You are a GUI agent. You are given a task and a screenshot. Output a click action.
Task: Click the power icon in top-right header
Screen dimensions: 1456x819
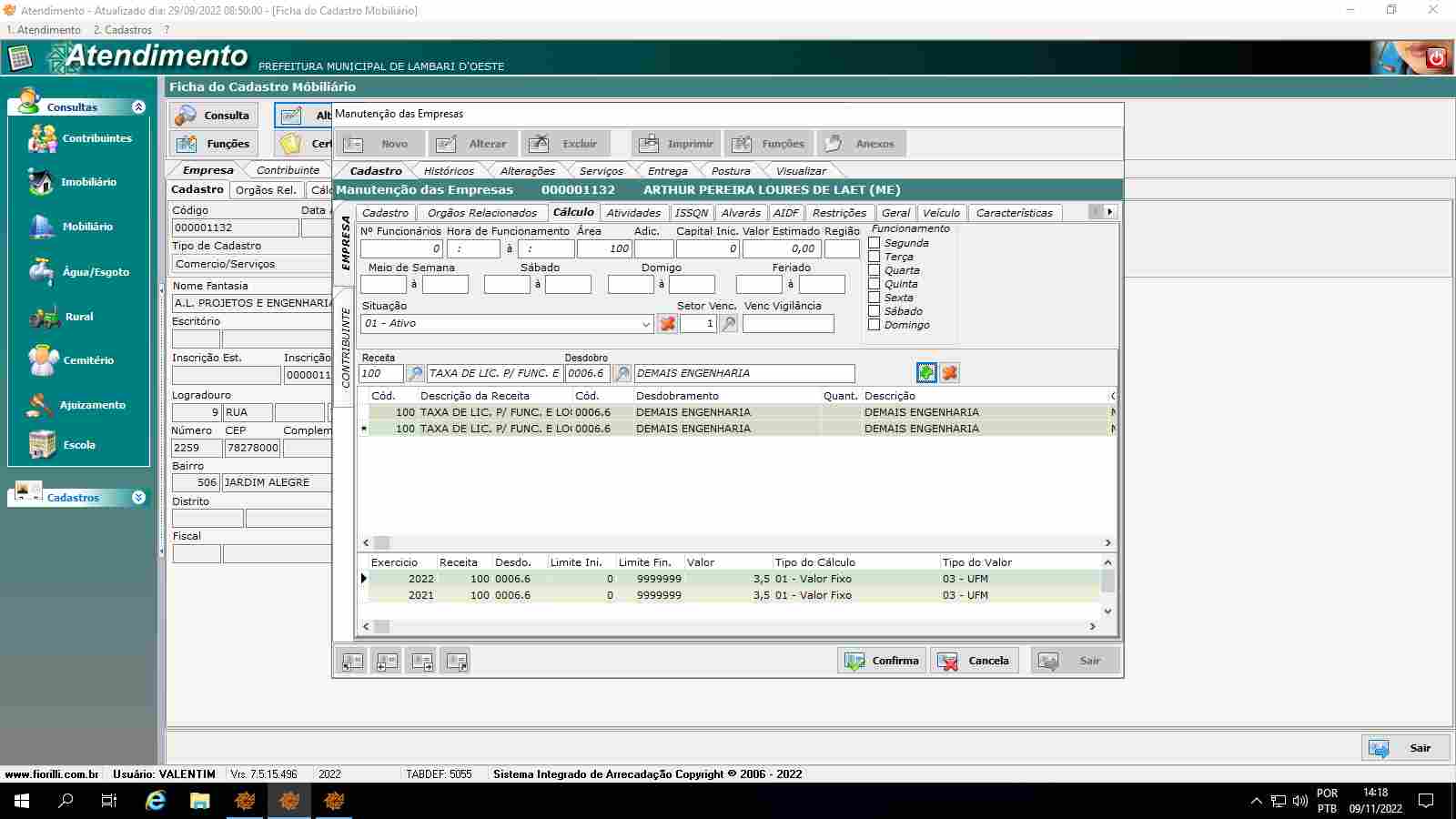1436,57
